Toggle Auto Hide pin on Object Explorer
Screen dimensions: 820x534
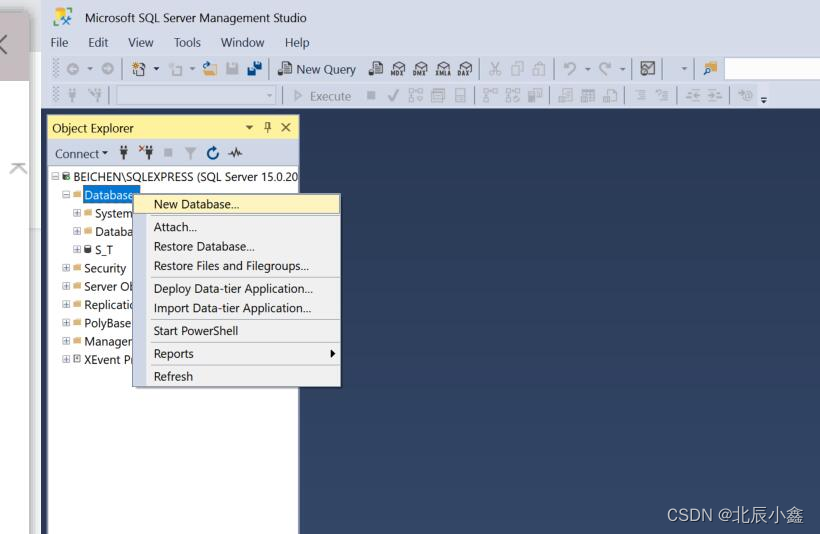pyautogui.click(x=268, y=127)
